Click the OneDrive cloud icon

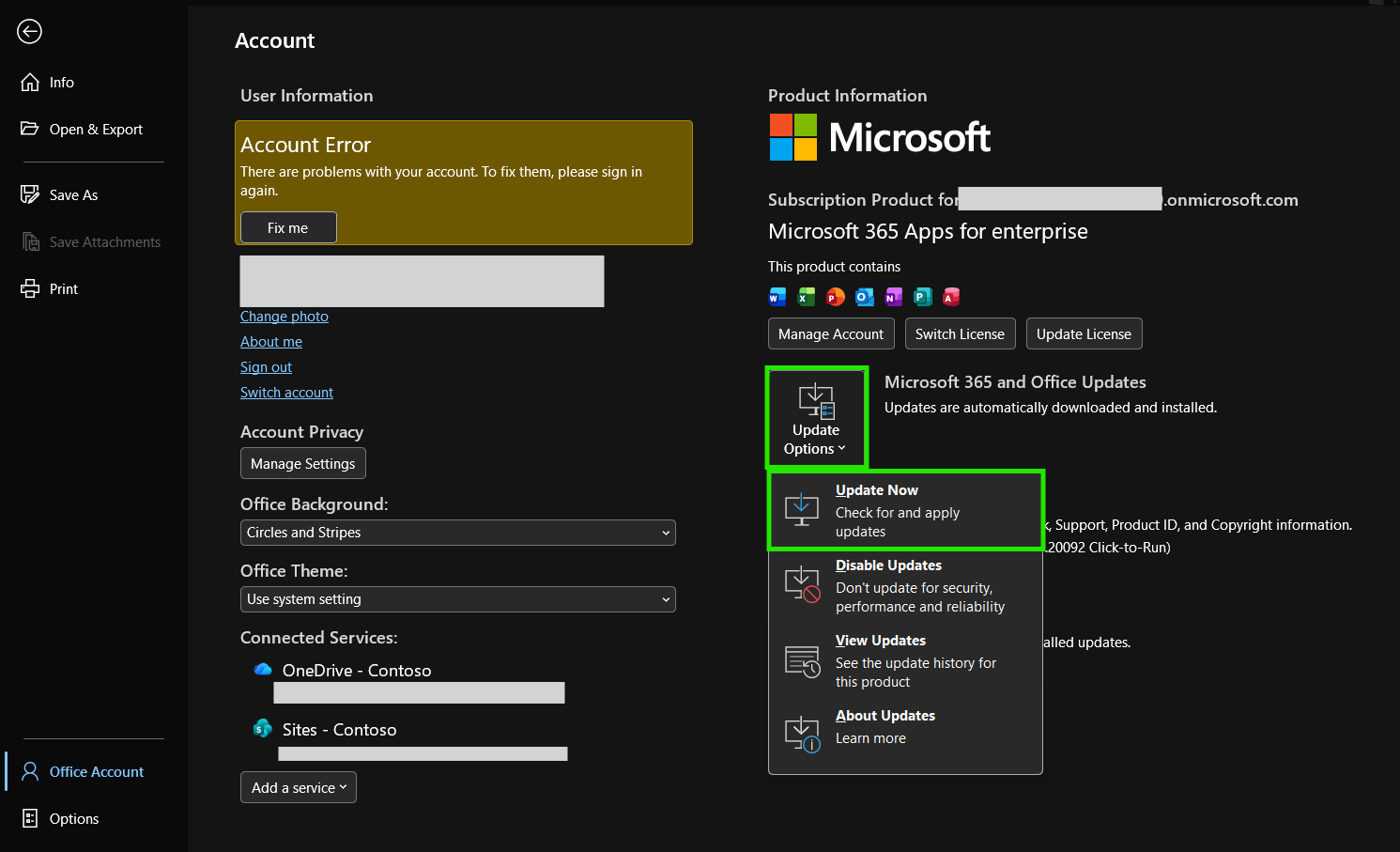coord(263,669)
